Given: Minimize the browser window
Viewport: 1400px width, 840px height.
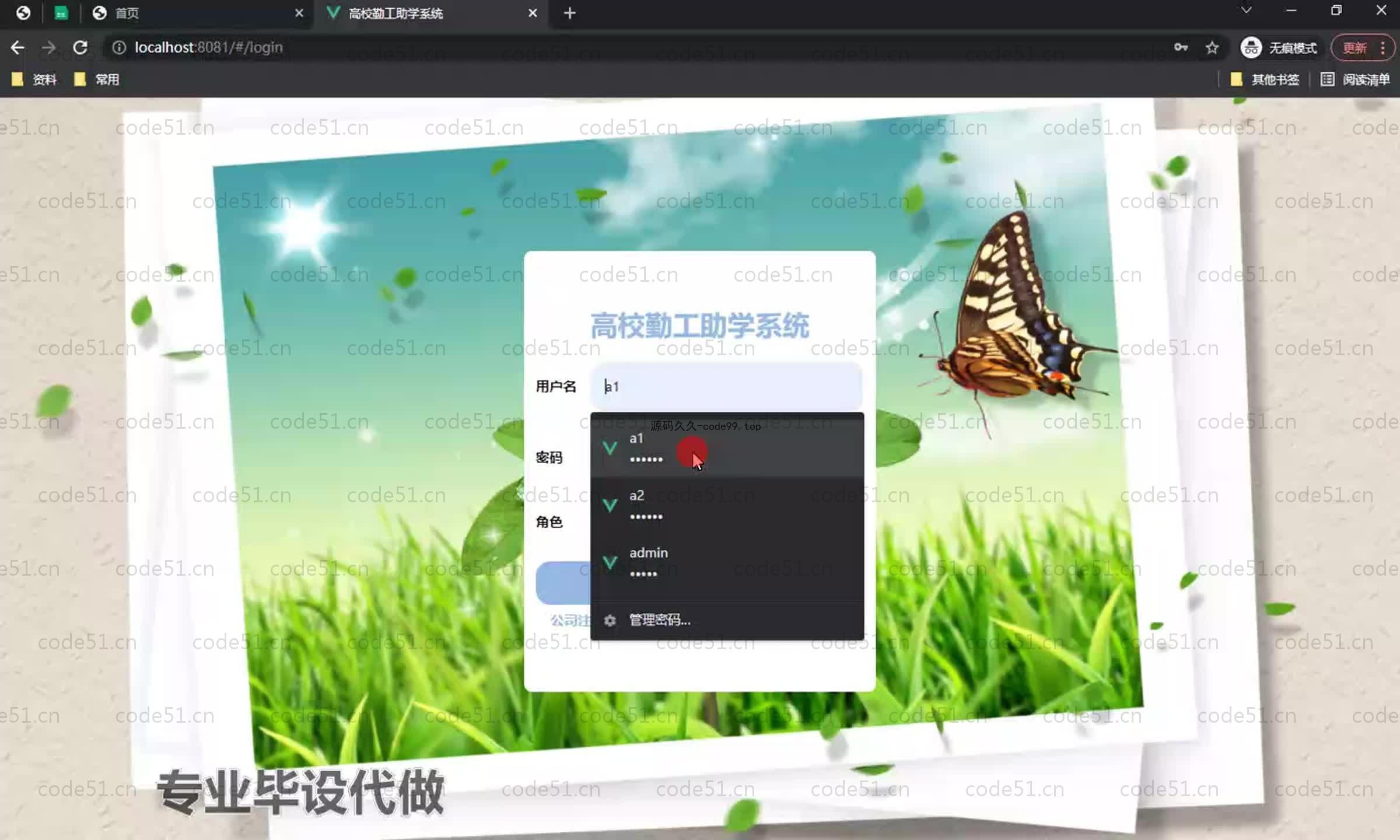Looking at the screenshot, I should point(1291,10).
